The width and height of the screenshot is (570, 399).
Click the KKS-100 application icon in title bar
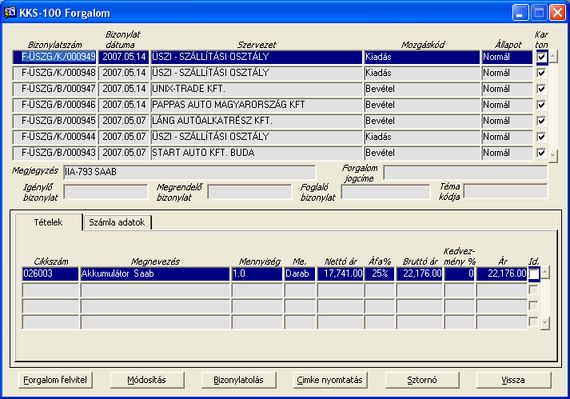coord(10,12)
